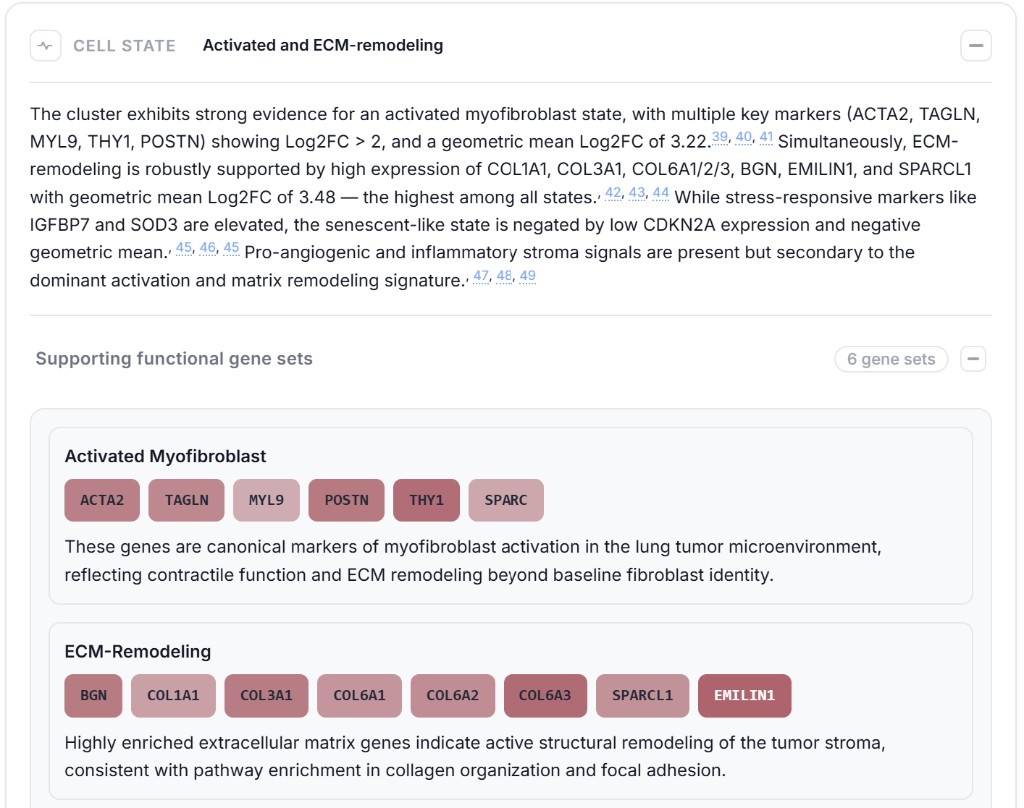1024x808 pixels.
Task: Click the POSTN gene tag
Action: (x=346, y=500)
